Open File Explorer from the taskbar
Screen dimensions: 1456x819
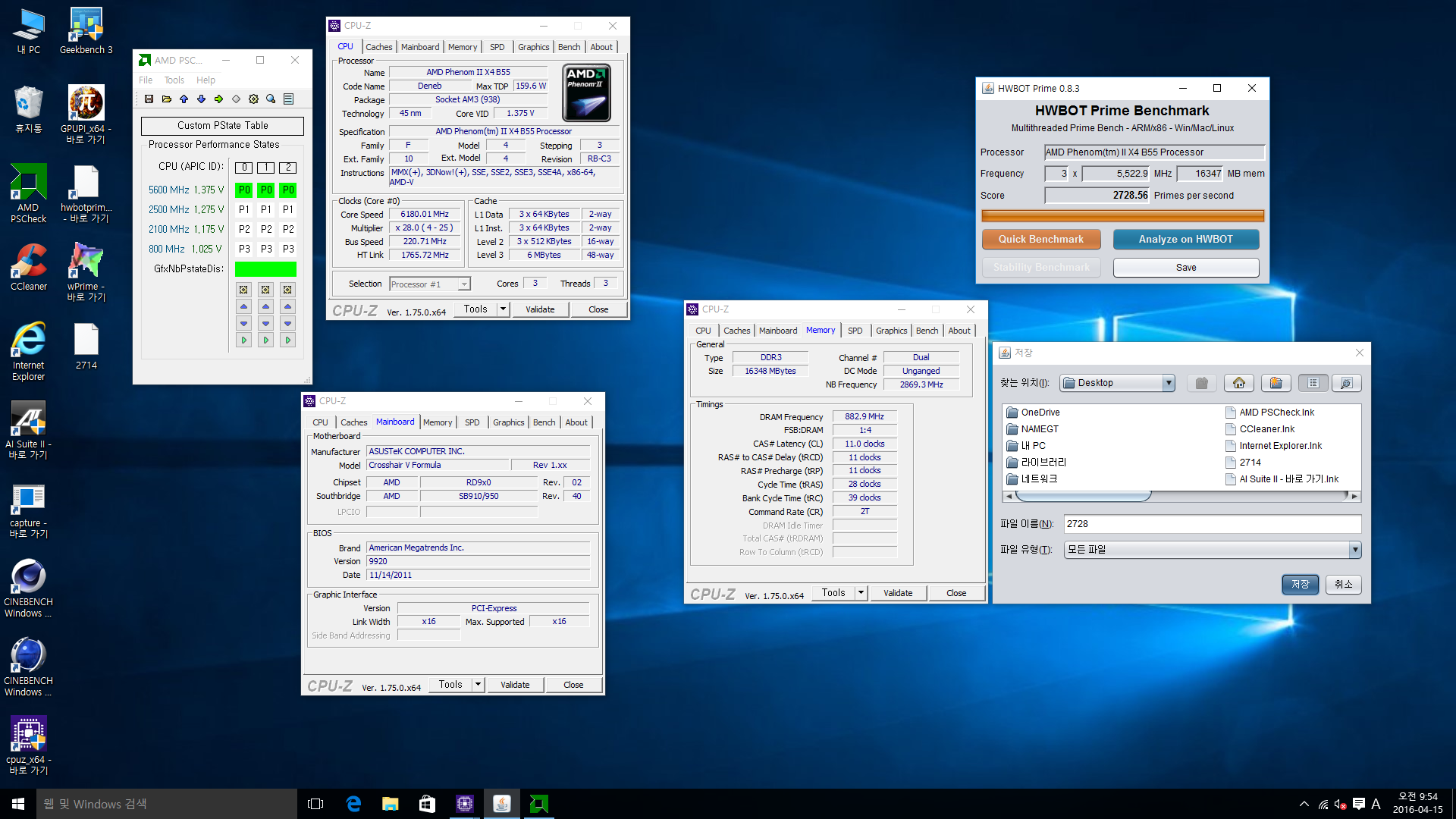coord(390,804)
